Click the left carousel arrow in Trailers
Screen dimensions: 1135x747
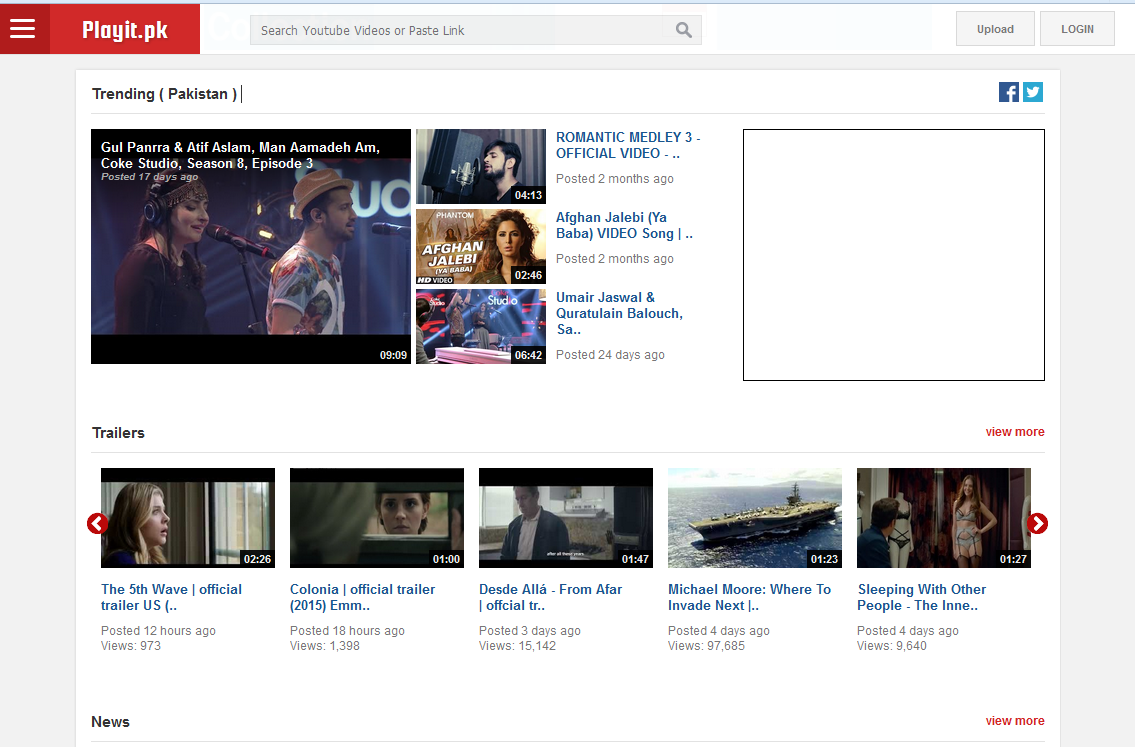(x=97, y=523)
